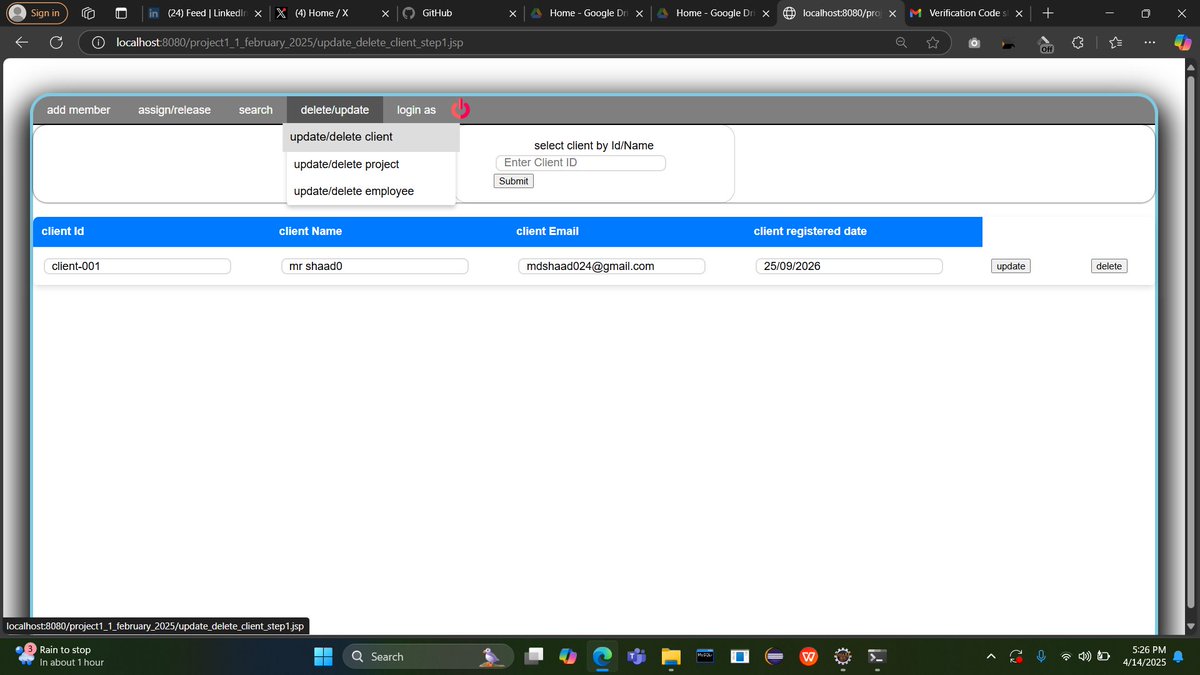
Task: Go back using browser back arrow
Action: 22,43
